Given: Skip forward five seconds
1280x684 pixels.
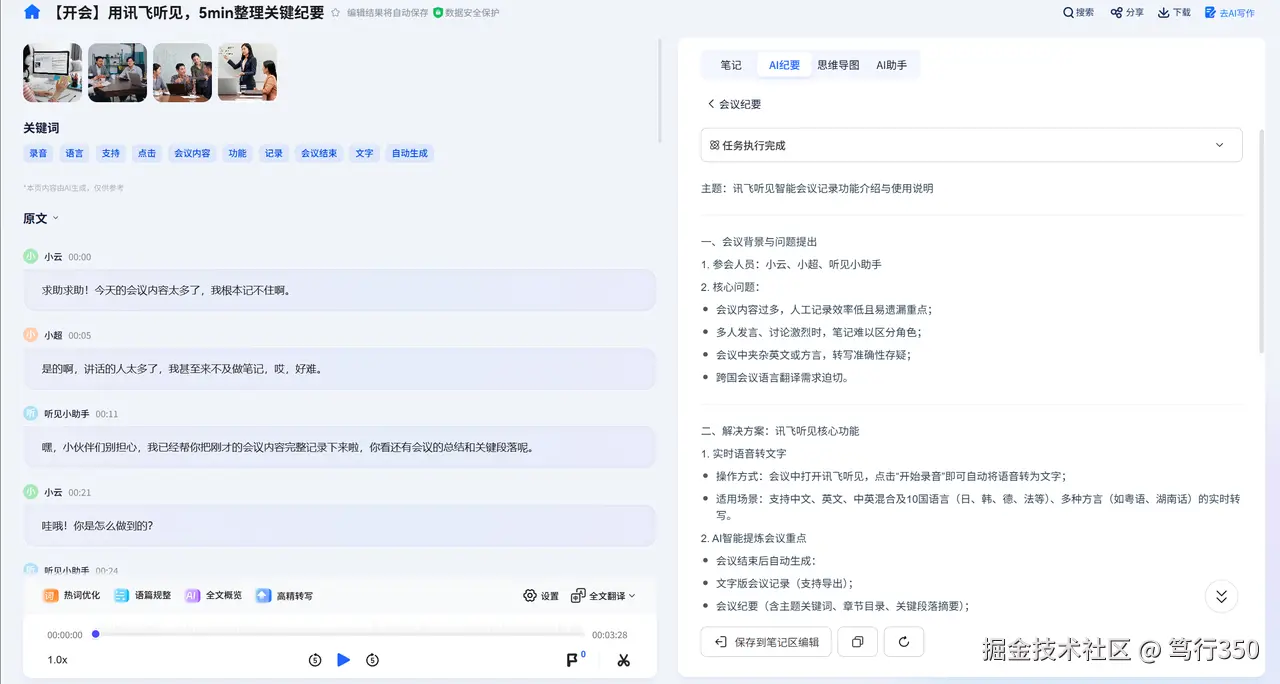Looking at the screenshot, I should (373, 660).
